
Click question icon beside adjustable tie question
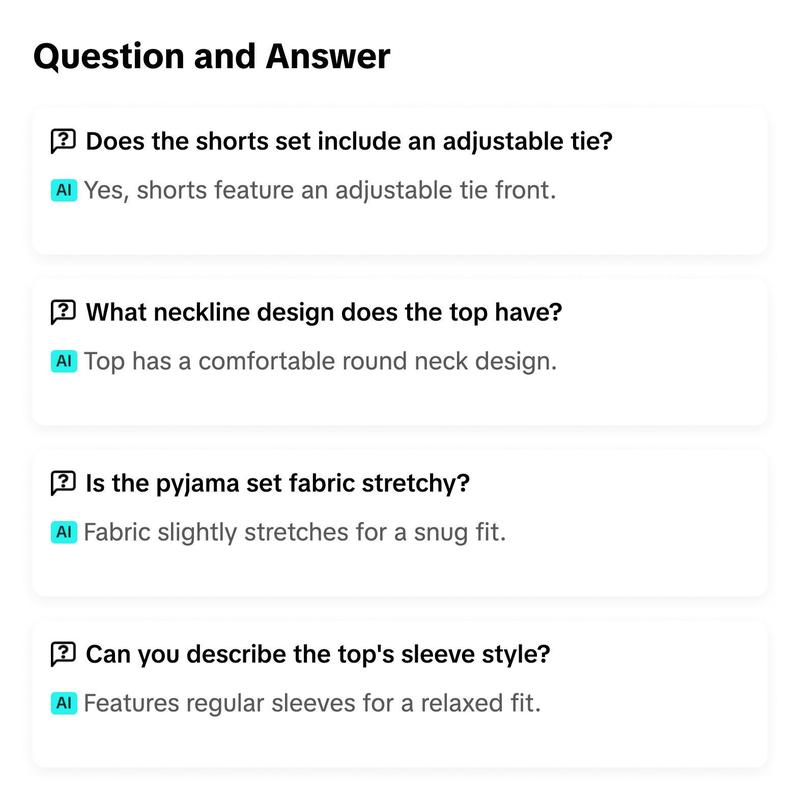pyautogui.click(x=63, y=141)
